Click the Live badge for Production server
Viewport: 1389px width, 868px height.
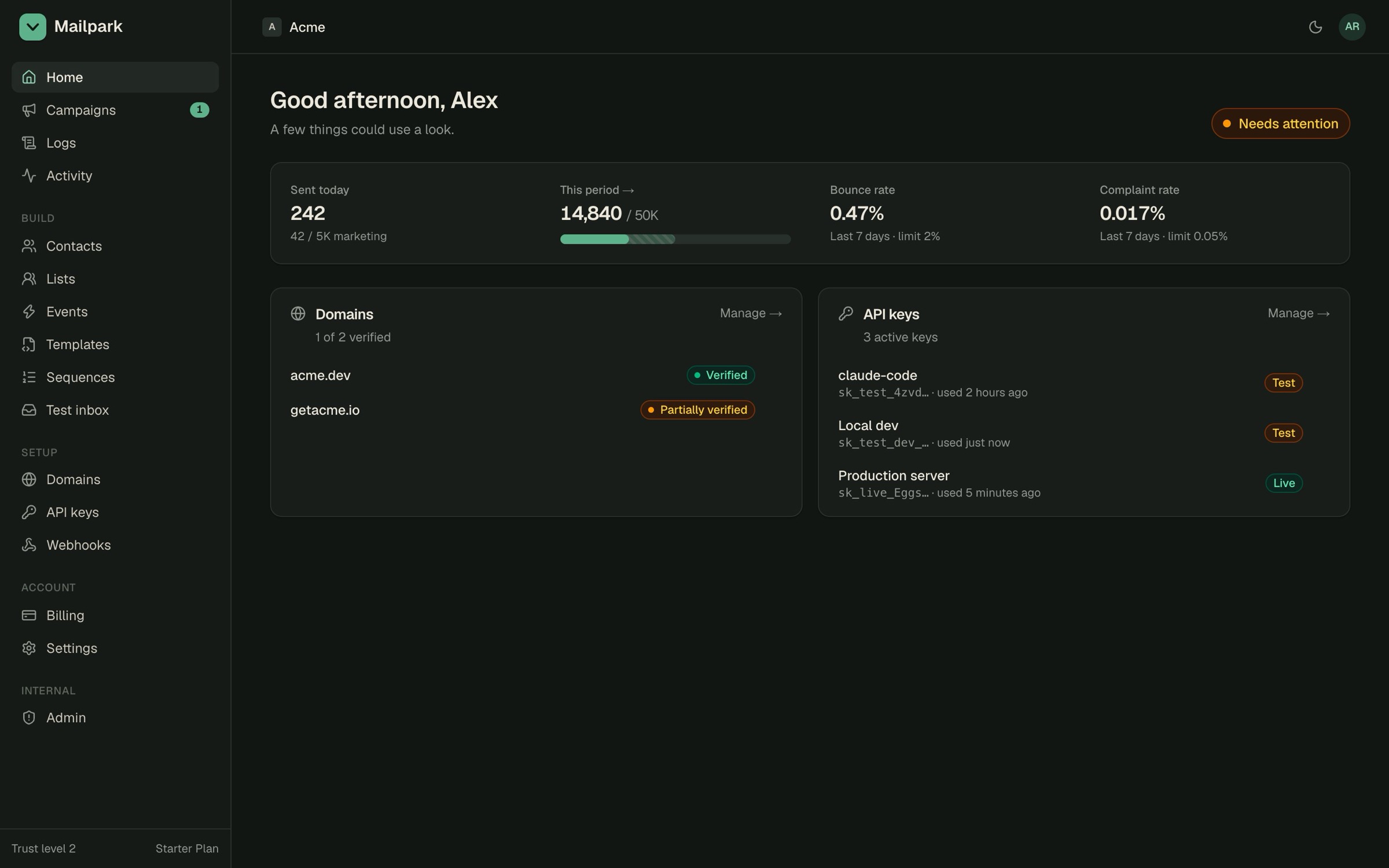coord(1284,483)
